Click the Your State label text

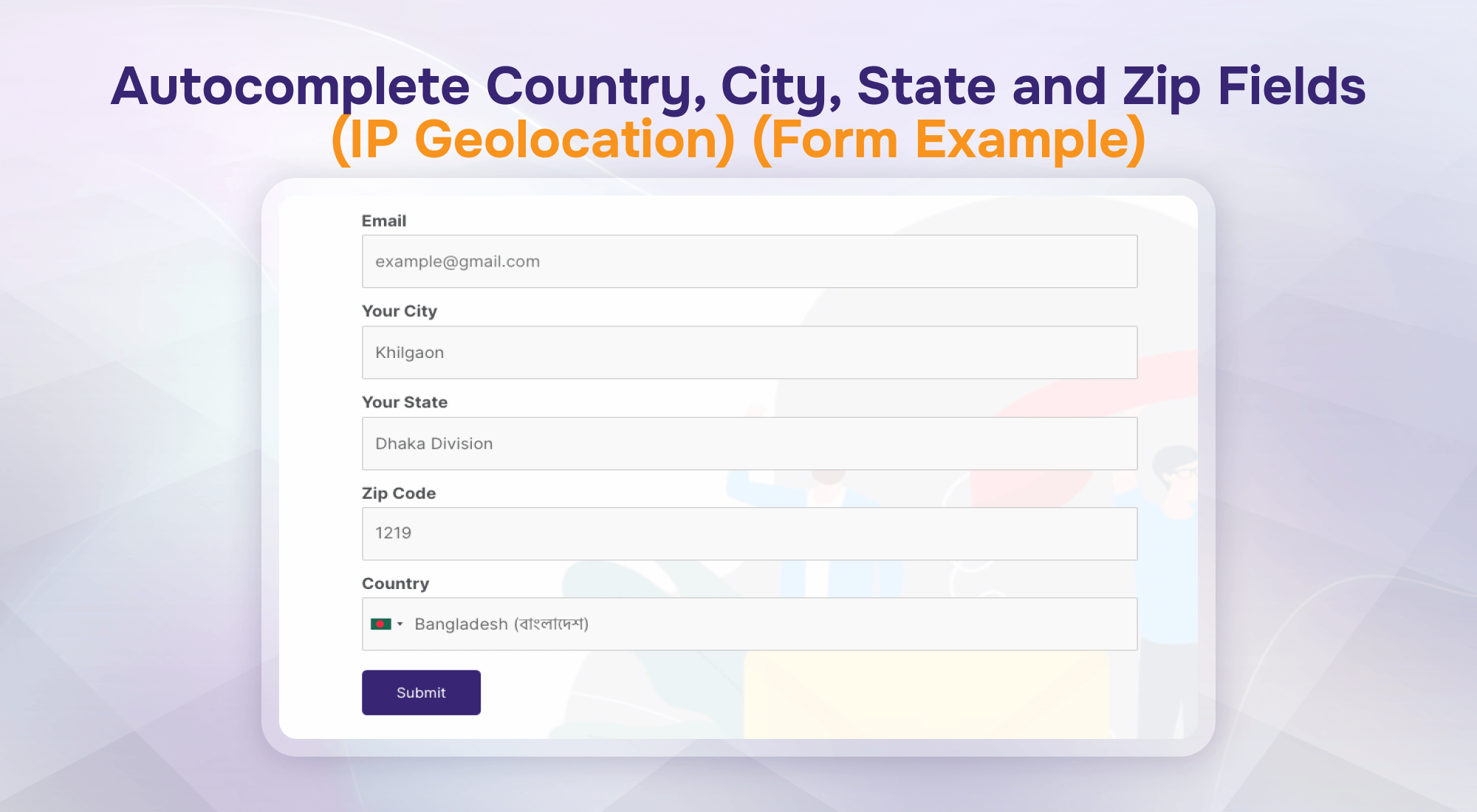[x=405, y=402]
